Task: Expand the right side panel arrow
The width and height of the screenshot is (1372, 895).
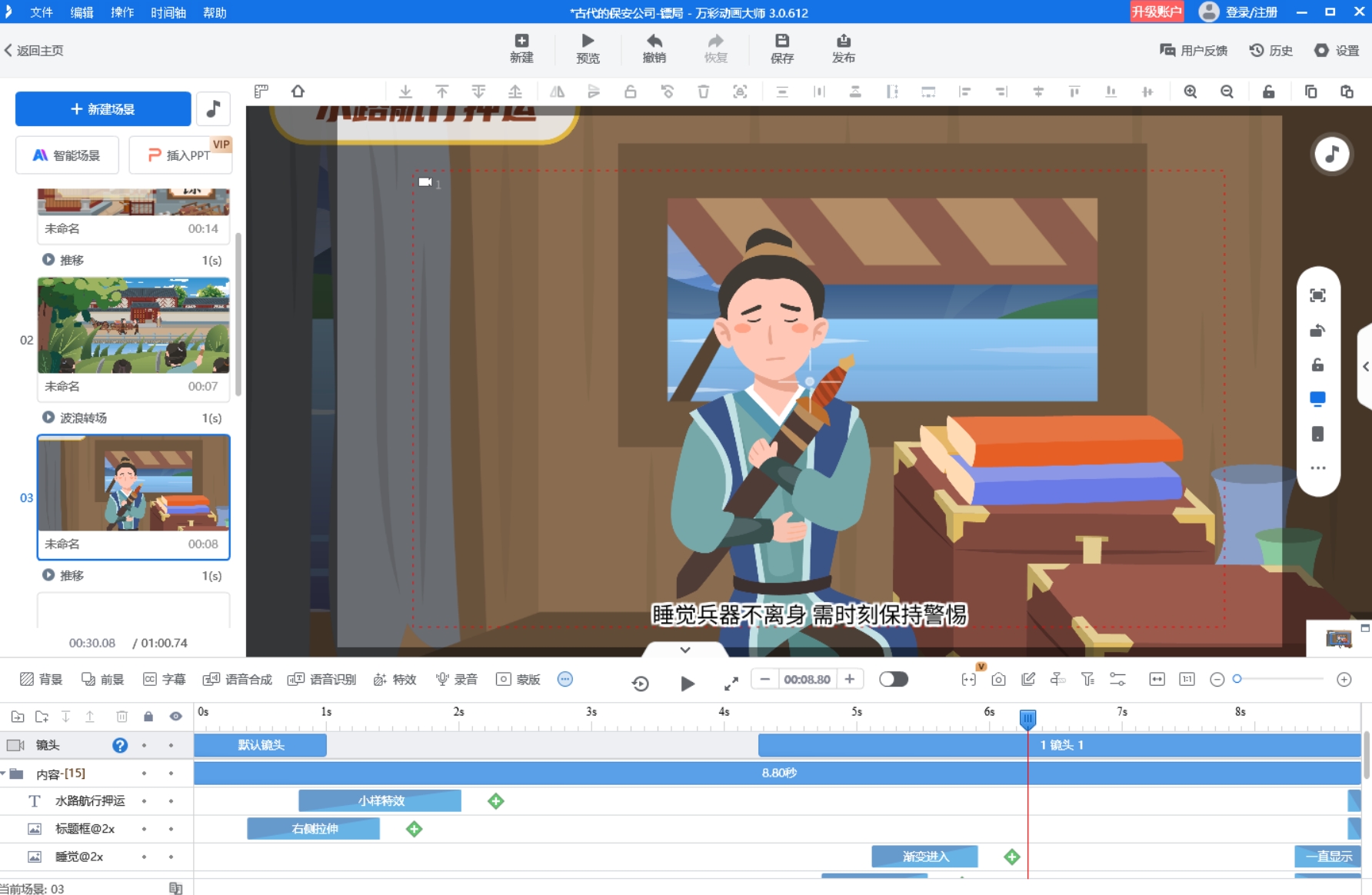Action: (x=1365, y=367)
